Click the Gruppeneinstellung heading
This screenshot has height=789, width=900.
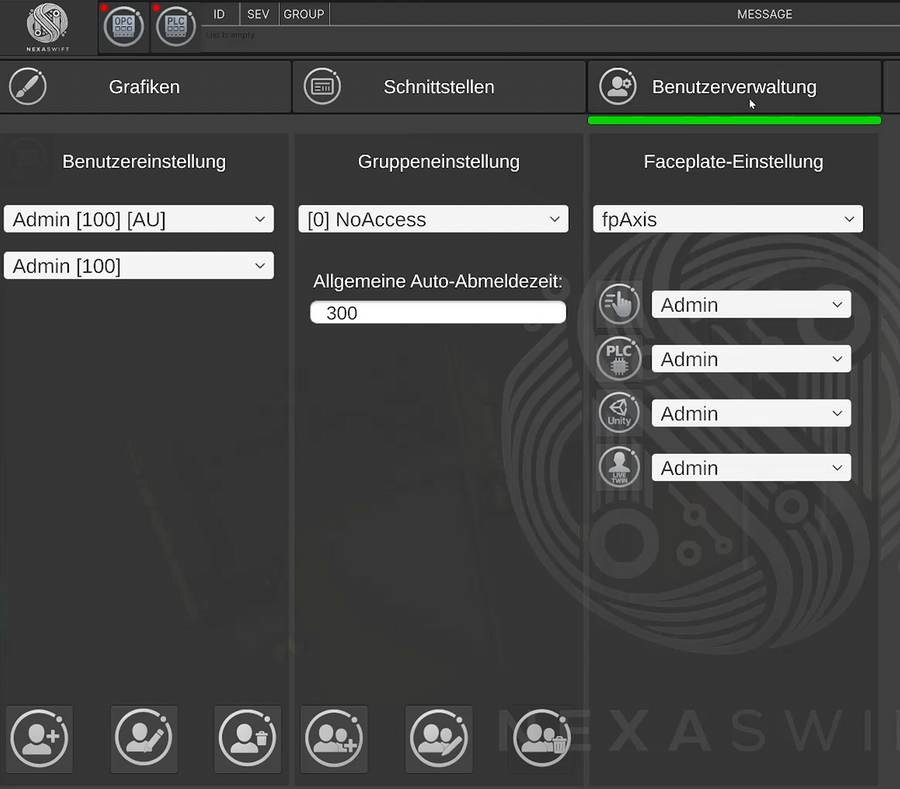coord(439,161)
